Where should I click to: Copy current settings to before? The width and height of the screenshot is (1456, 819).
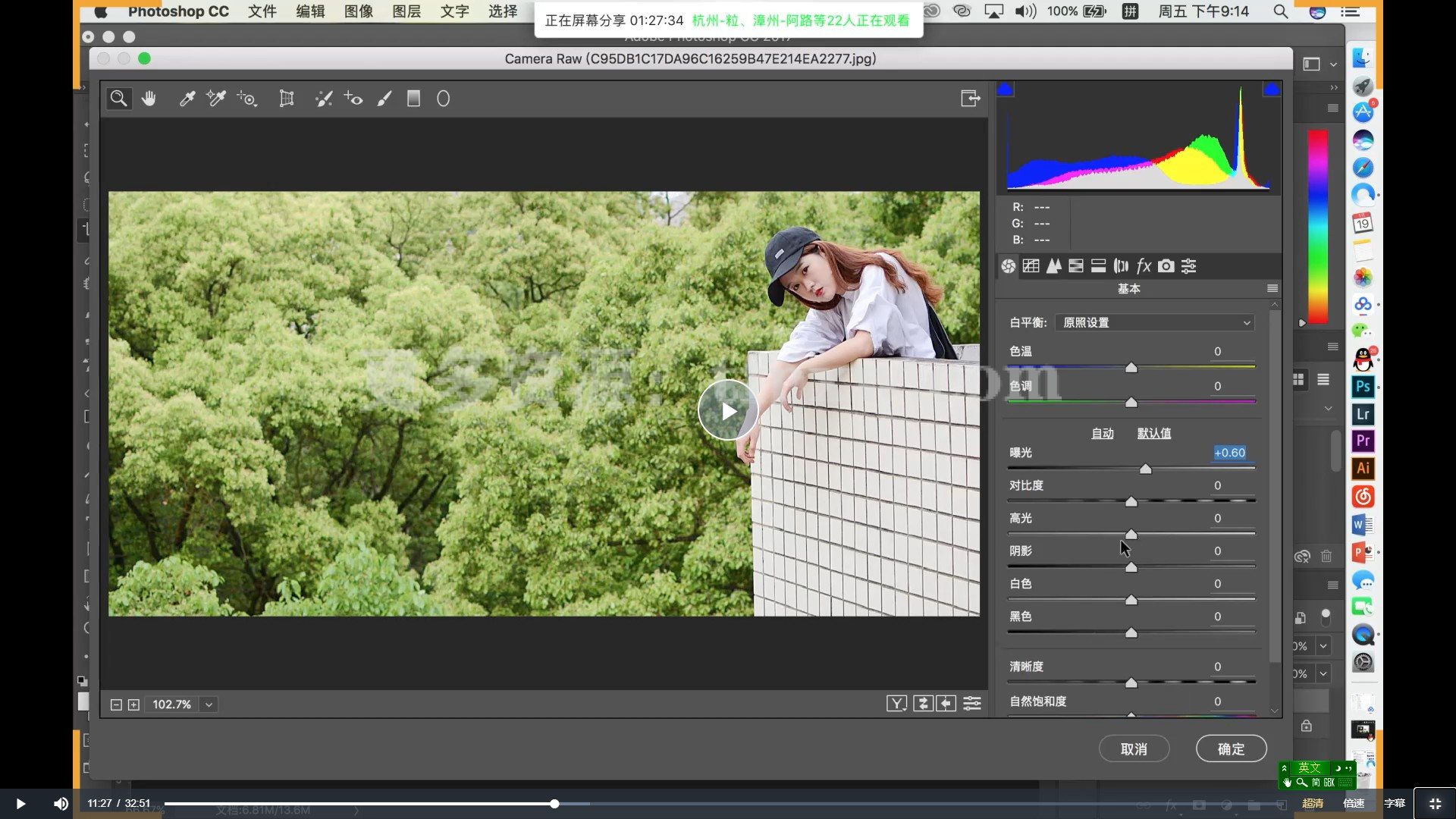click(x=946, y=704)
